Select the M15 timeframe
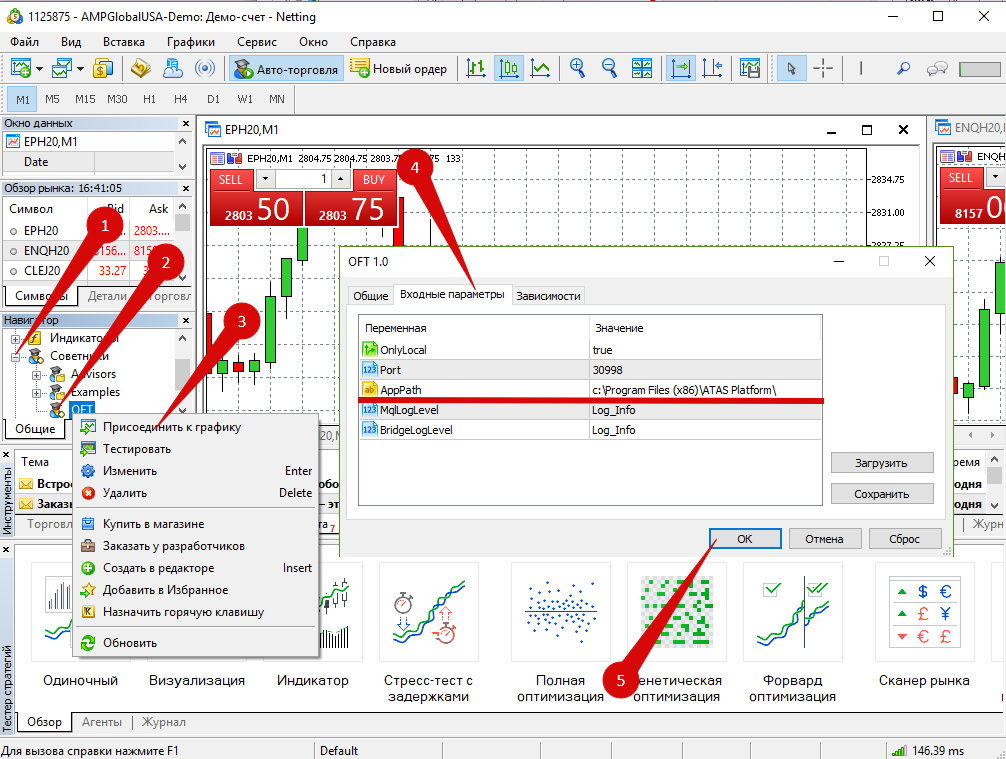 click(85, 99)
